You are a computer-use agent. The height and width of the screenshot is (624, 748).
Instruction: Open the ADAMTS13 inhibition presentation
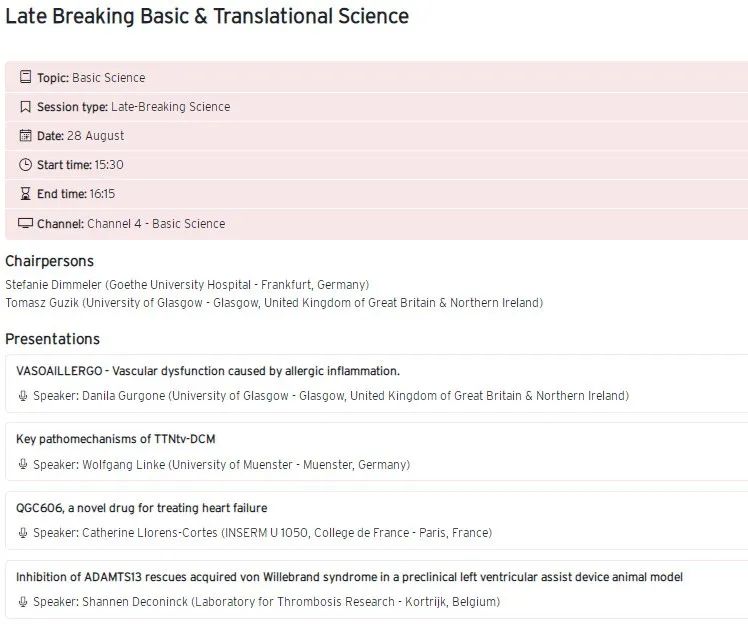[x=349, y=577]
